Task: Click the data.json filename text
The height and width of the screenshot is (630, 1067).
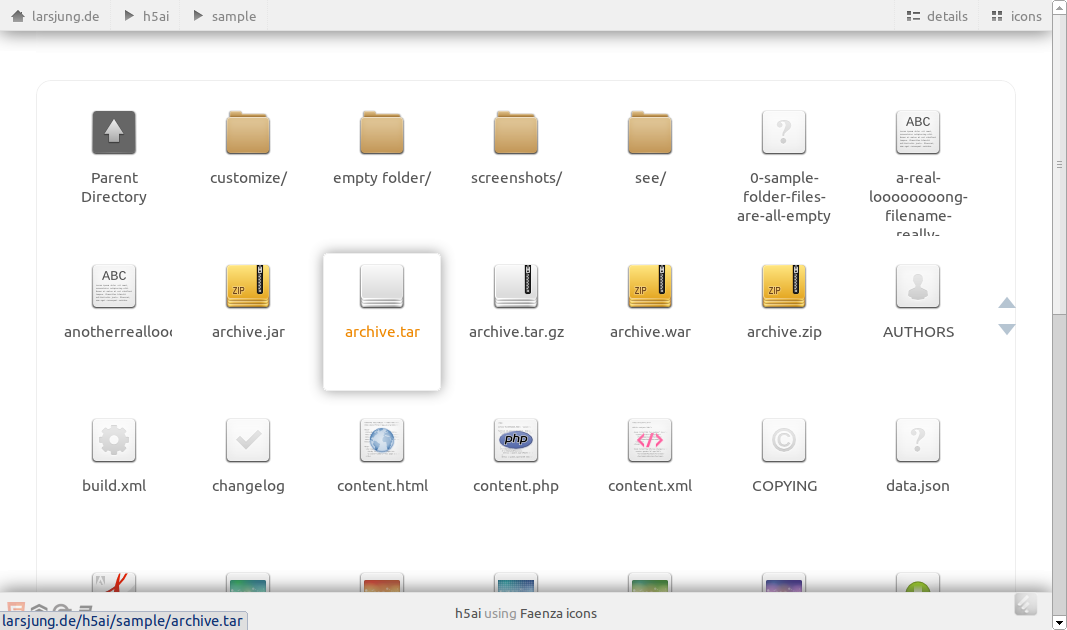Action: coord(918,486)
